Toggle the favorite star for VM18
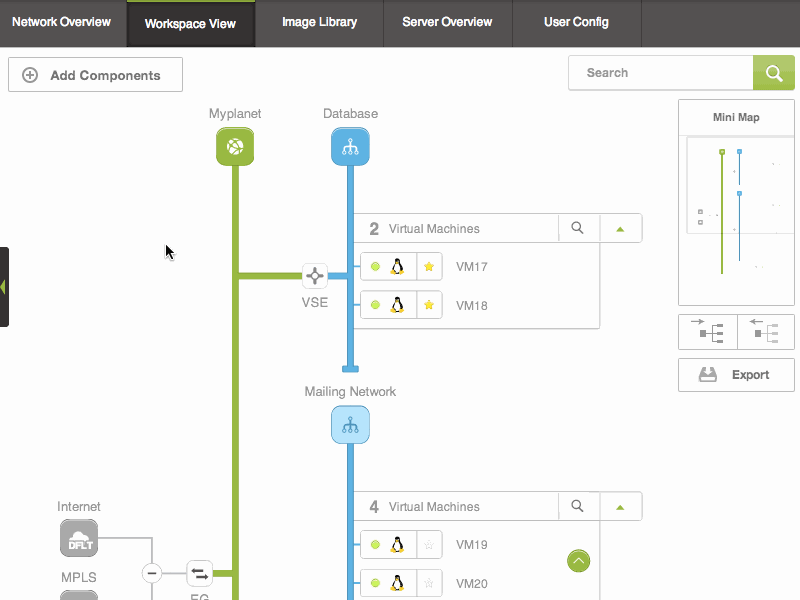This screenshot has height=600, width=800. click(429, 305)
